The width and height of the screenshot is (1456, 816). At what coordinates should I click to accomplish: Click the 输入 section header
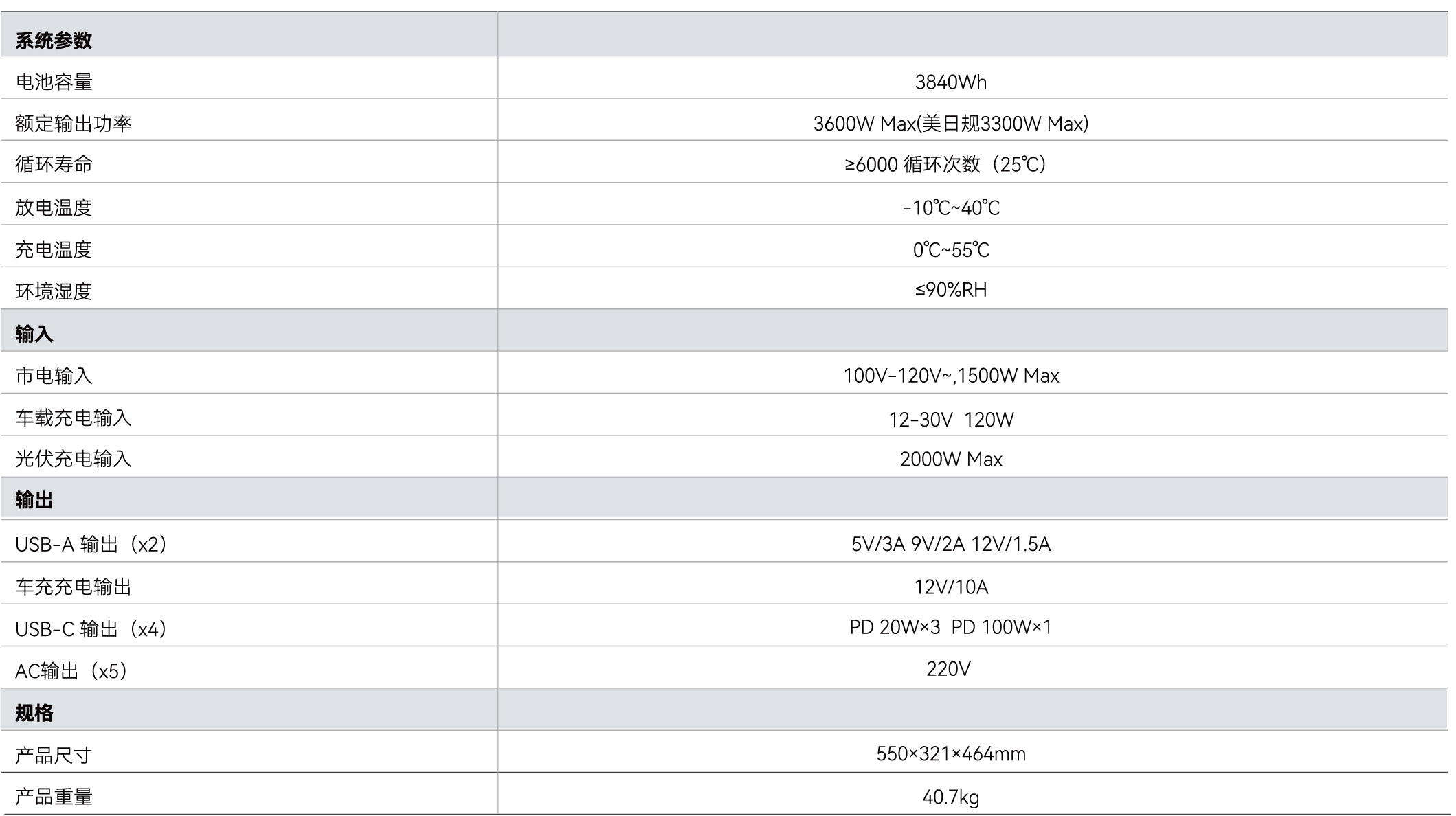point(34,335)
